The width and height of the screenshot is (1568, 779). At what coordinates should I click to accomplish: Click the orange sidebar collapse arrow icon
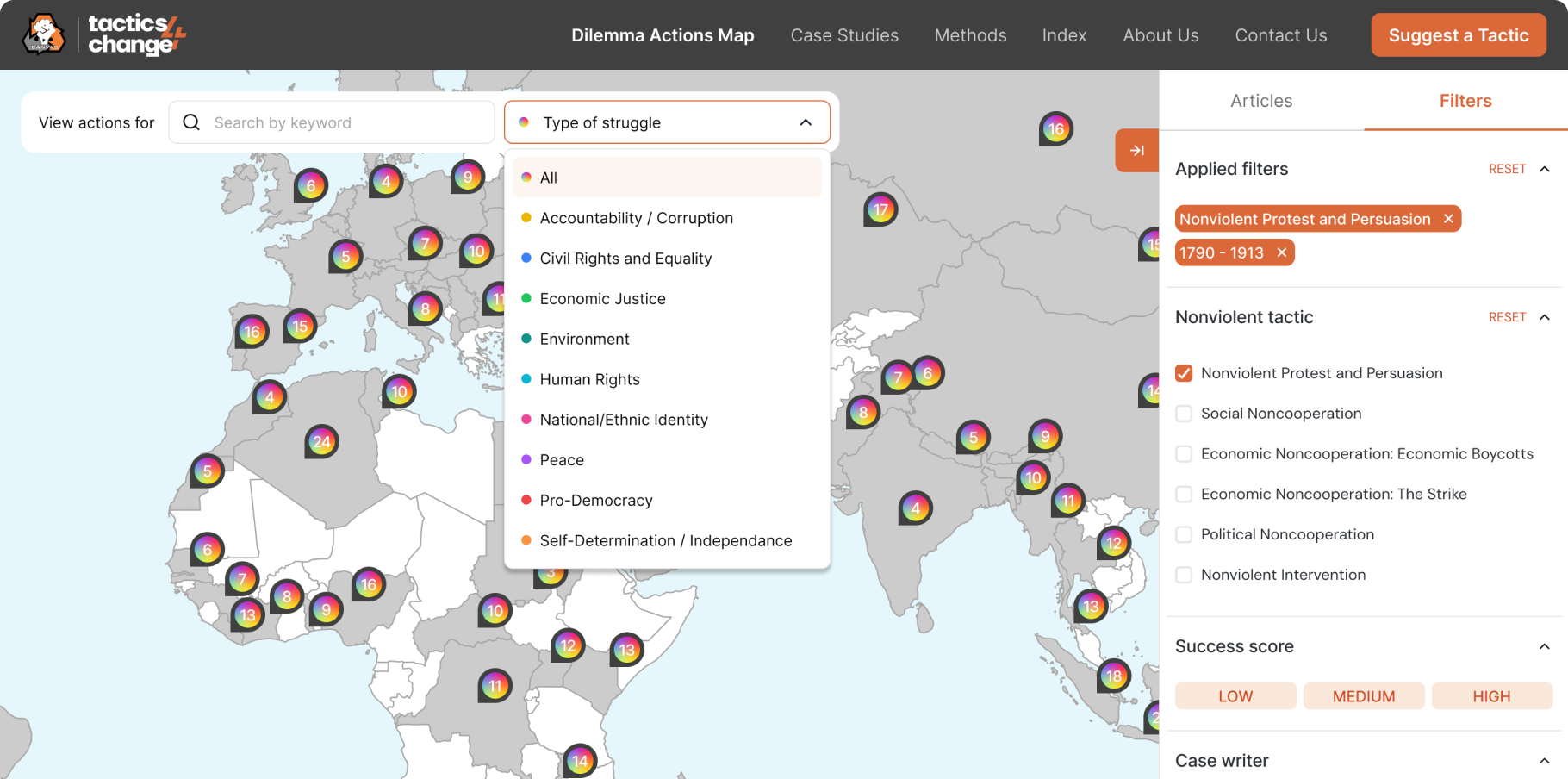tap(1137, 150)
